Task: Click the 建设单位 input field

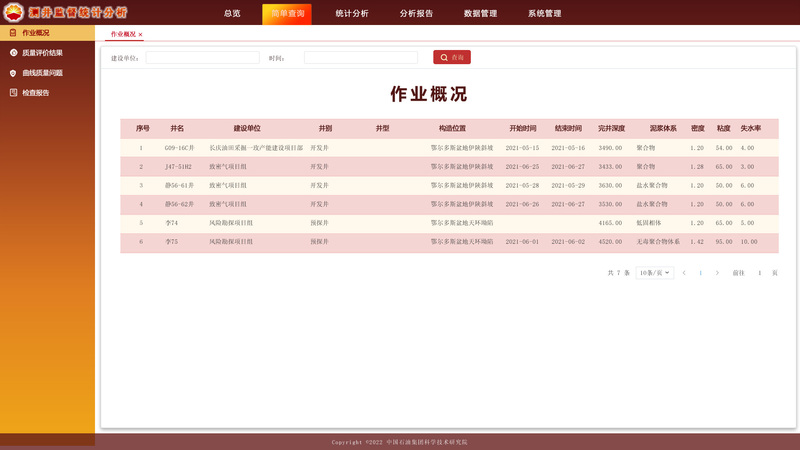Action: click(x=202, y=58)
